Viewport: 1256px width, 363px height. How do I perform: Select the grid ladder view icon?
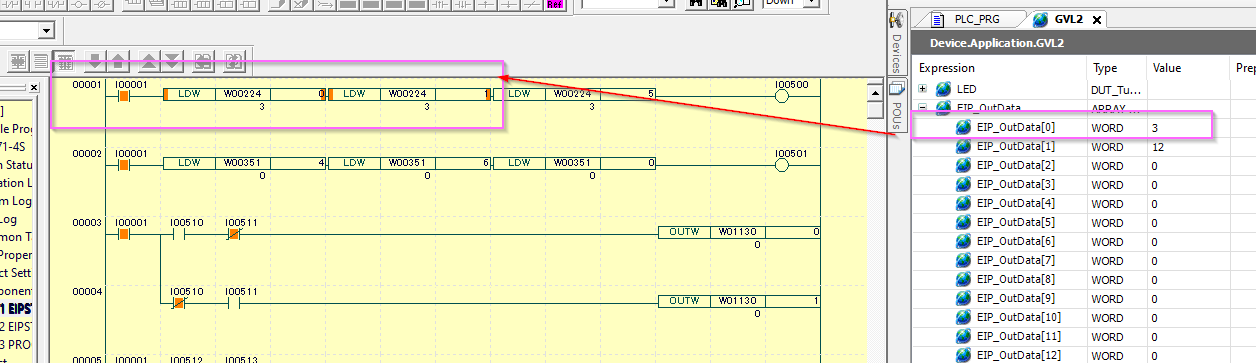pos(64,60)
